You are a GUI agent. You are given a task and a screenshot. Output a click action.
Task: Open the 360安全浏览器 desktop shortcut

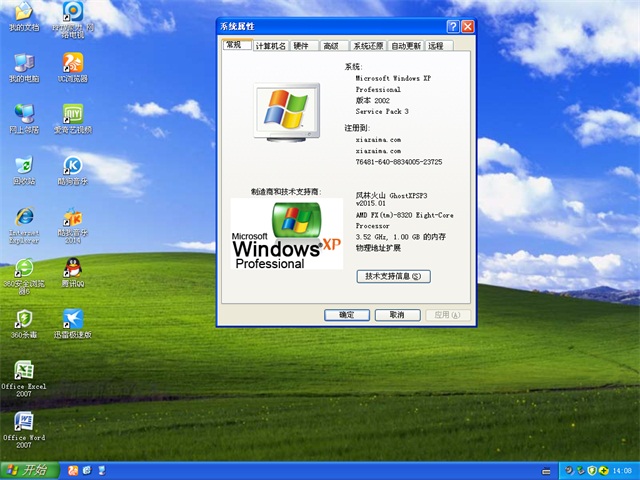23,268
